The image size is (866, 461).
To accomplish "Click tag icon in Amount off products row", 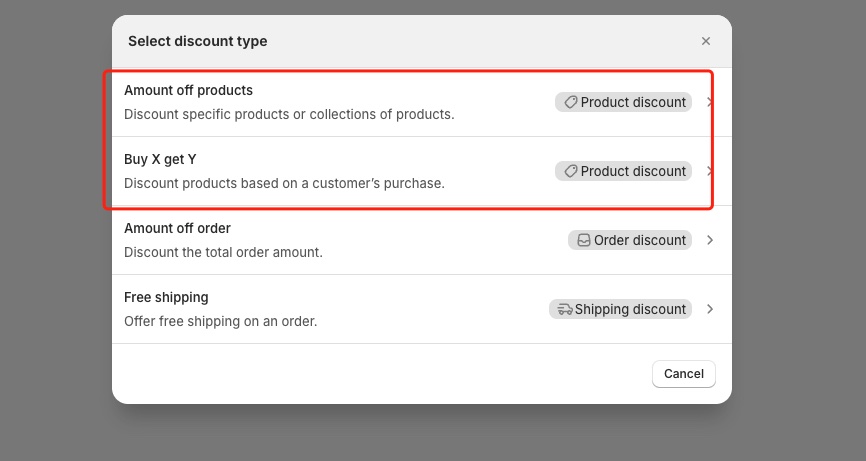I will (570, 102).
